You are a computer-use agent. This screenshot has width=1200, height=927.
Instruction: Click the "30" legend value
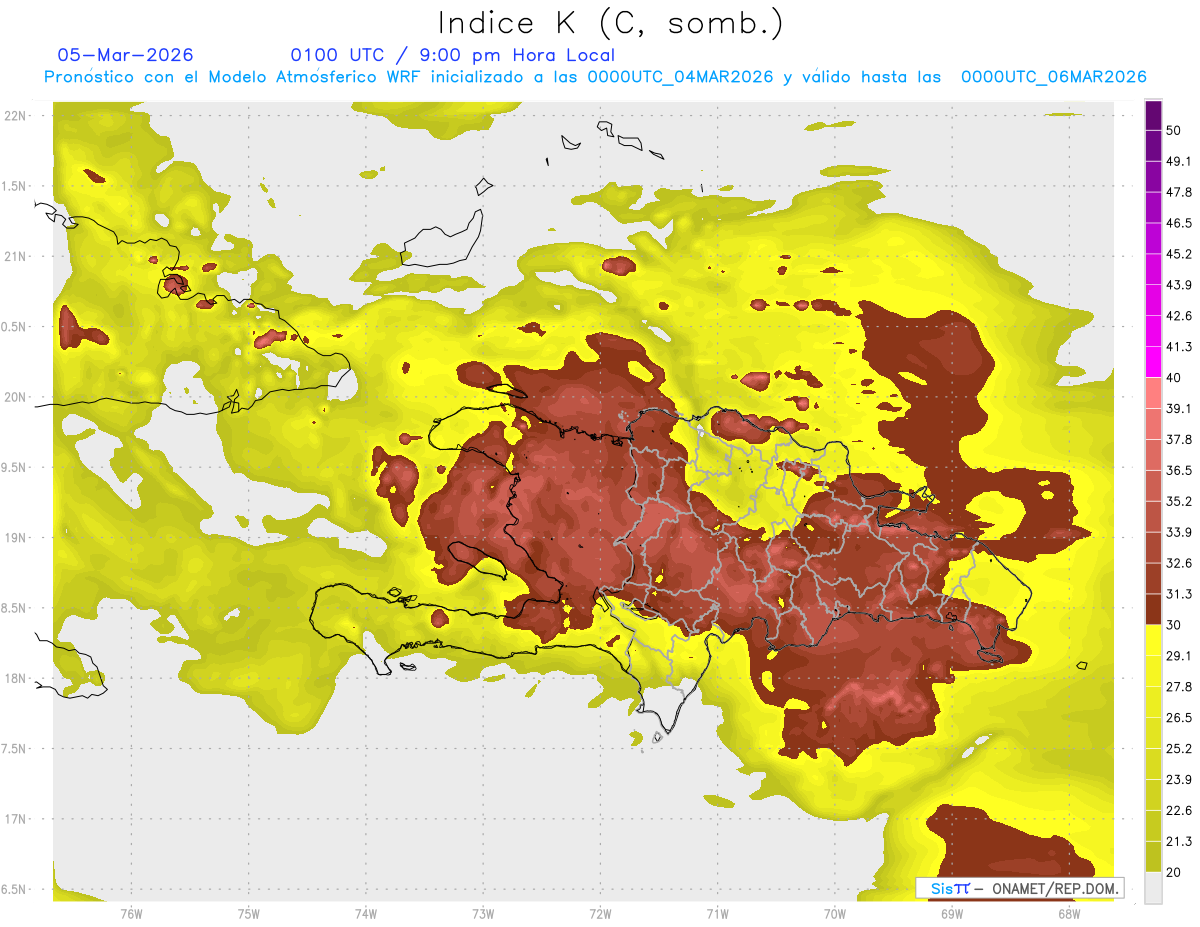click(x=1174, y=625)
